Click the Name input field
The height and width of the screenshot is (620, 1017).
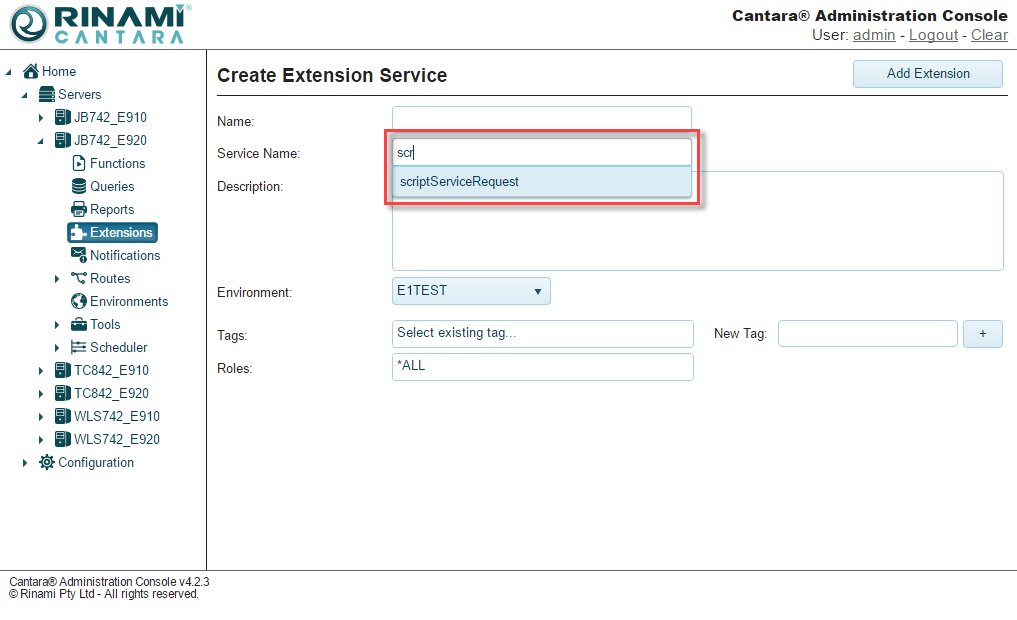tap(541, 119)
